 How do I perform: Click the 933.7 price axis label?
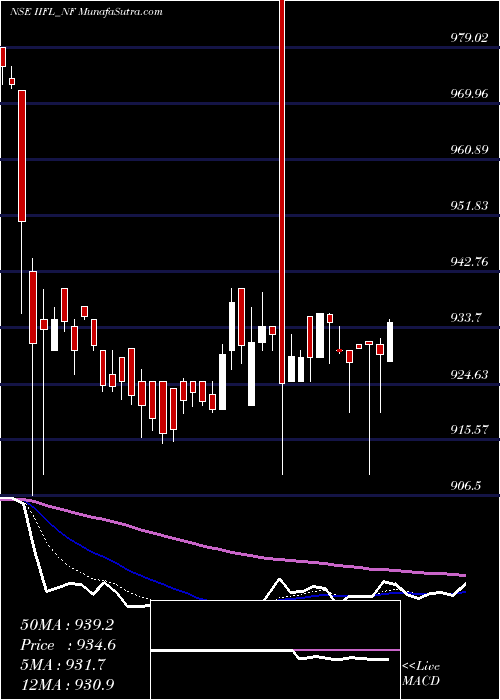tap(466, 318)
